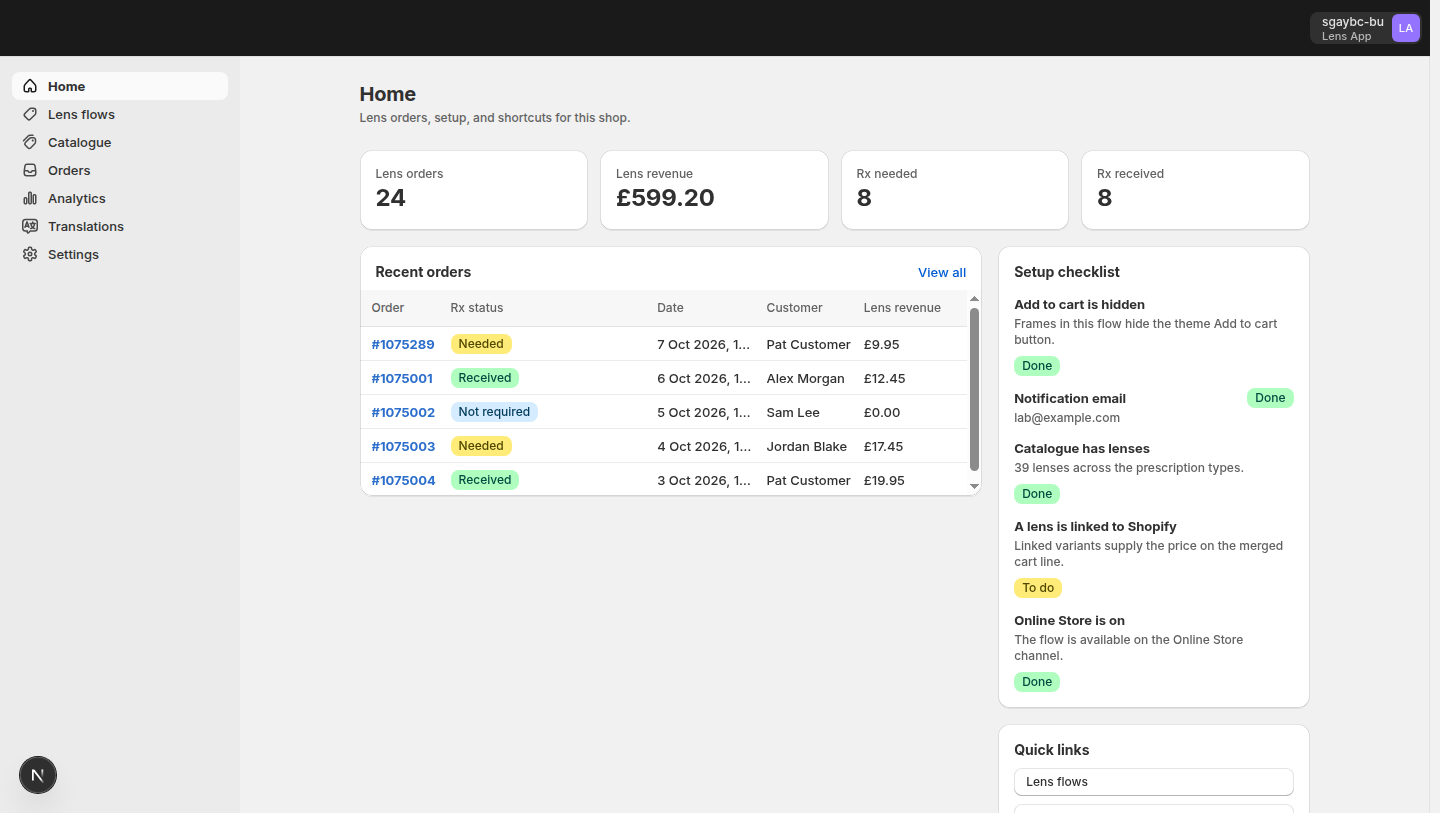Click the lab@example.com email text
1440x813 pixels.
click(x=1067, y=418)
